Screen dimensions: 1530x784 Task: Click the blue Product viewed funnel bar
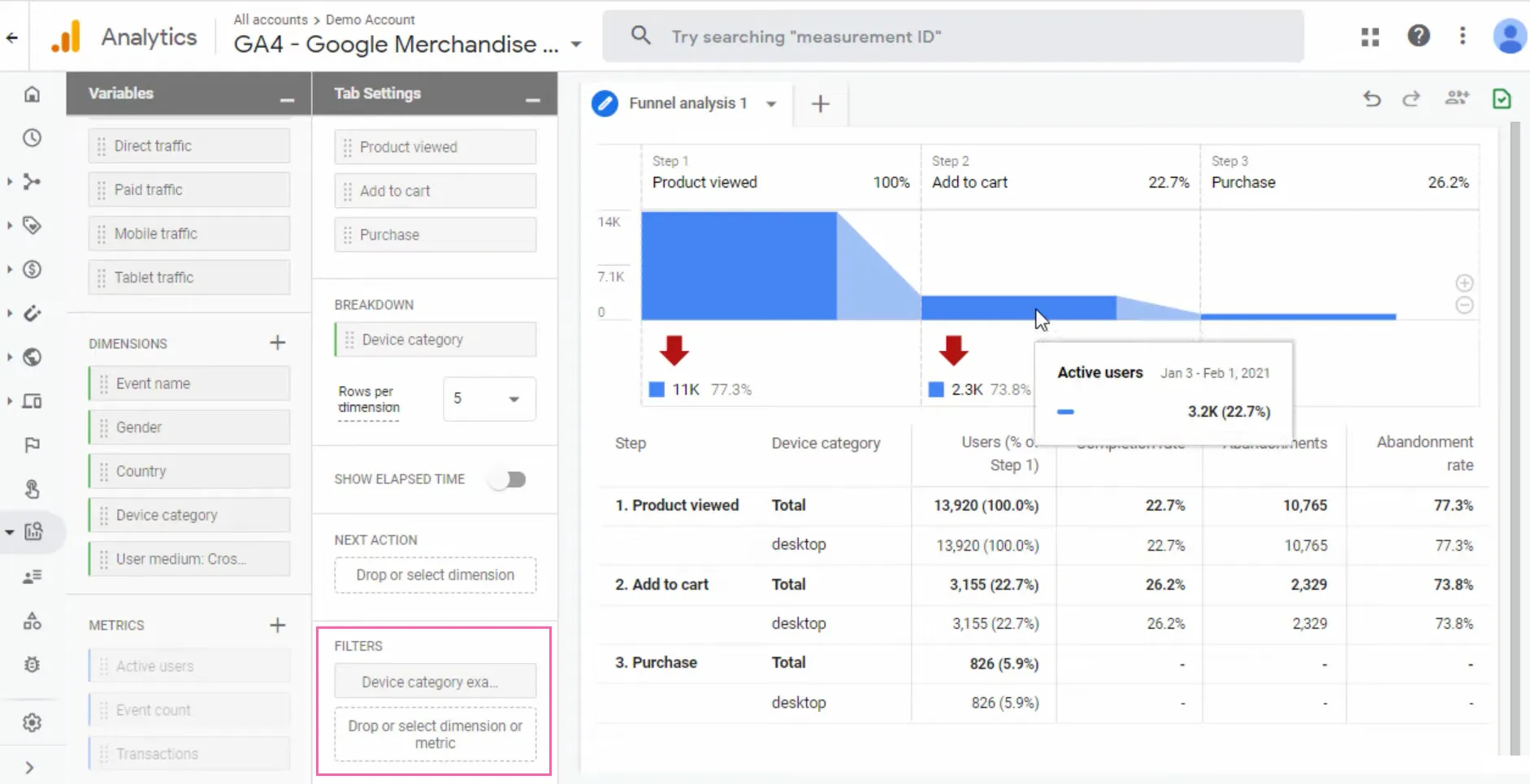[739, 266]
